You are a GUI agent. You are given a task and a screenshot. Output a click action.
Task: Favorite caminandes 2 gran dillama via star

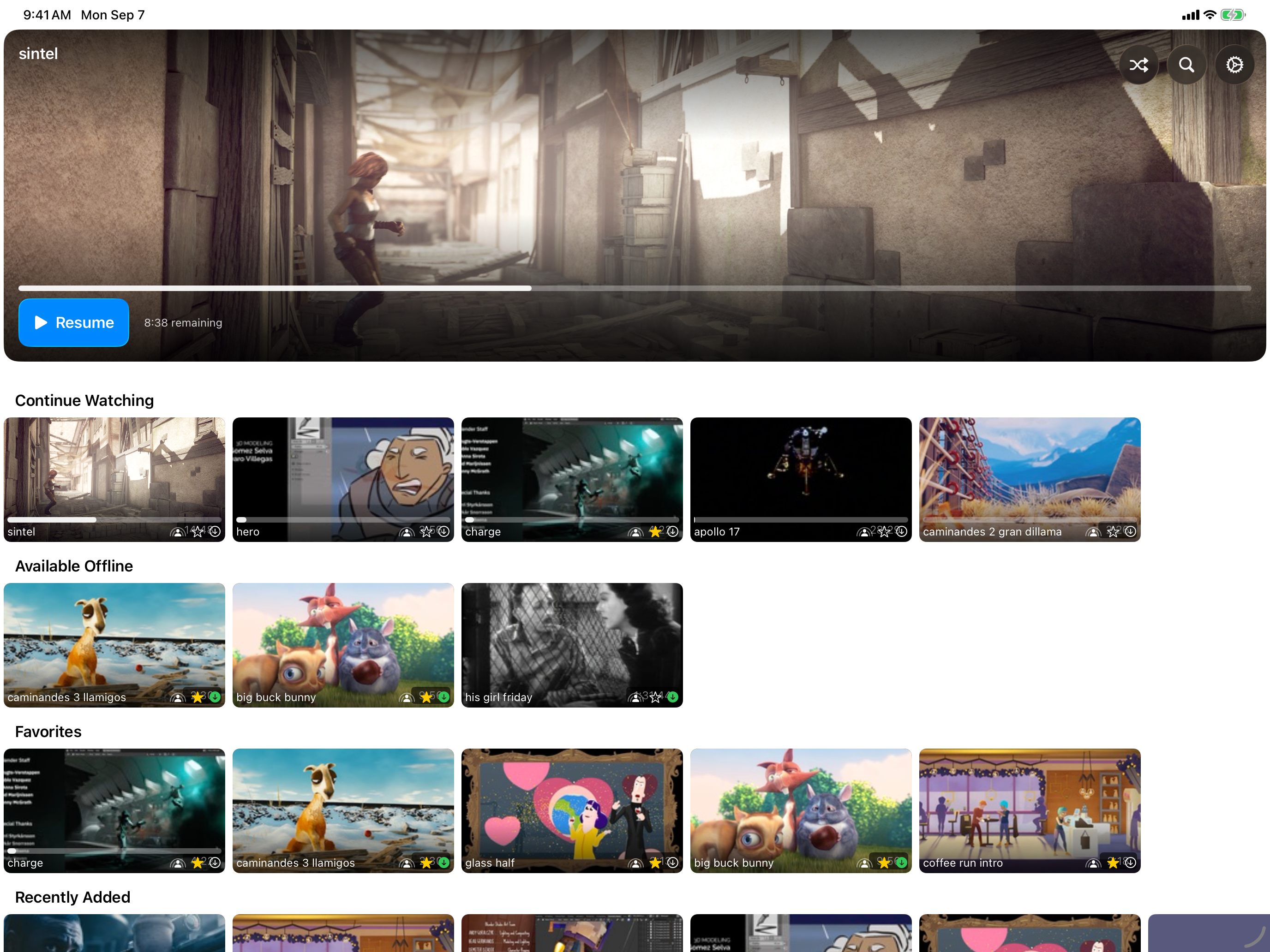pos(1113,531)
